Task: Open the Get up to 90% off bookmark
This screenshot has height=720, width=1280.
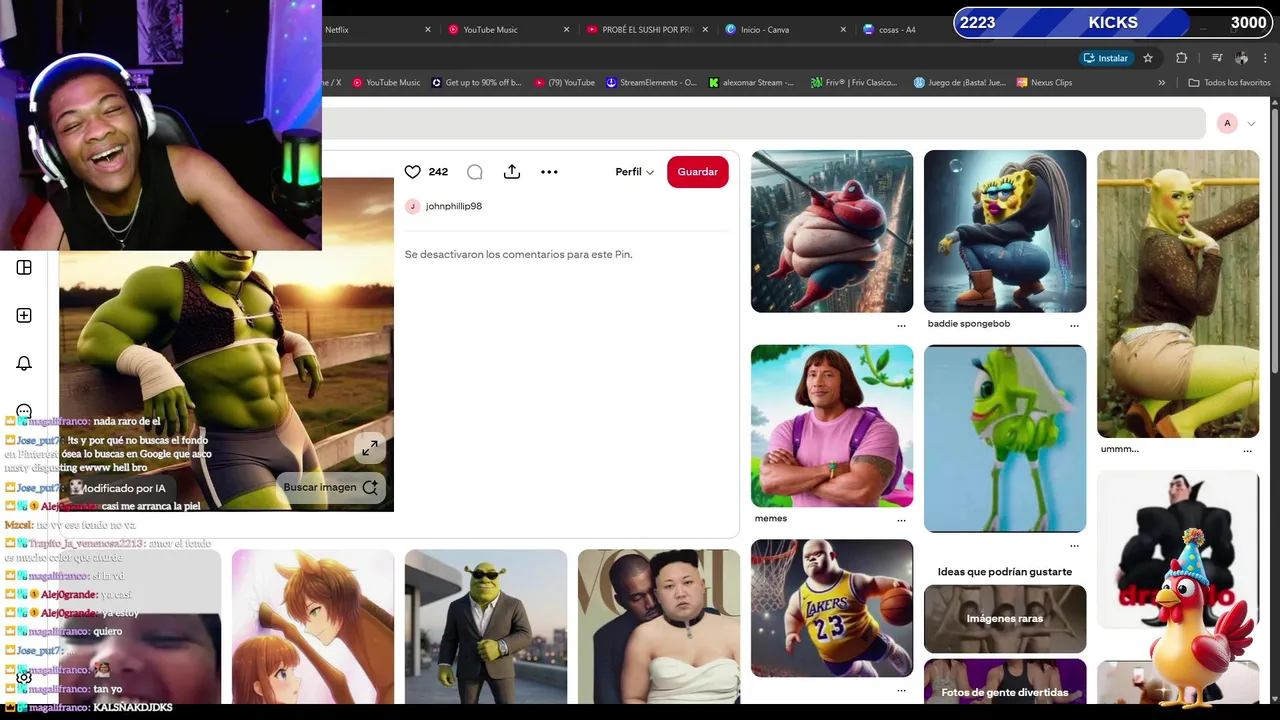Action: coord(476,83)
